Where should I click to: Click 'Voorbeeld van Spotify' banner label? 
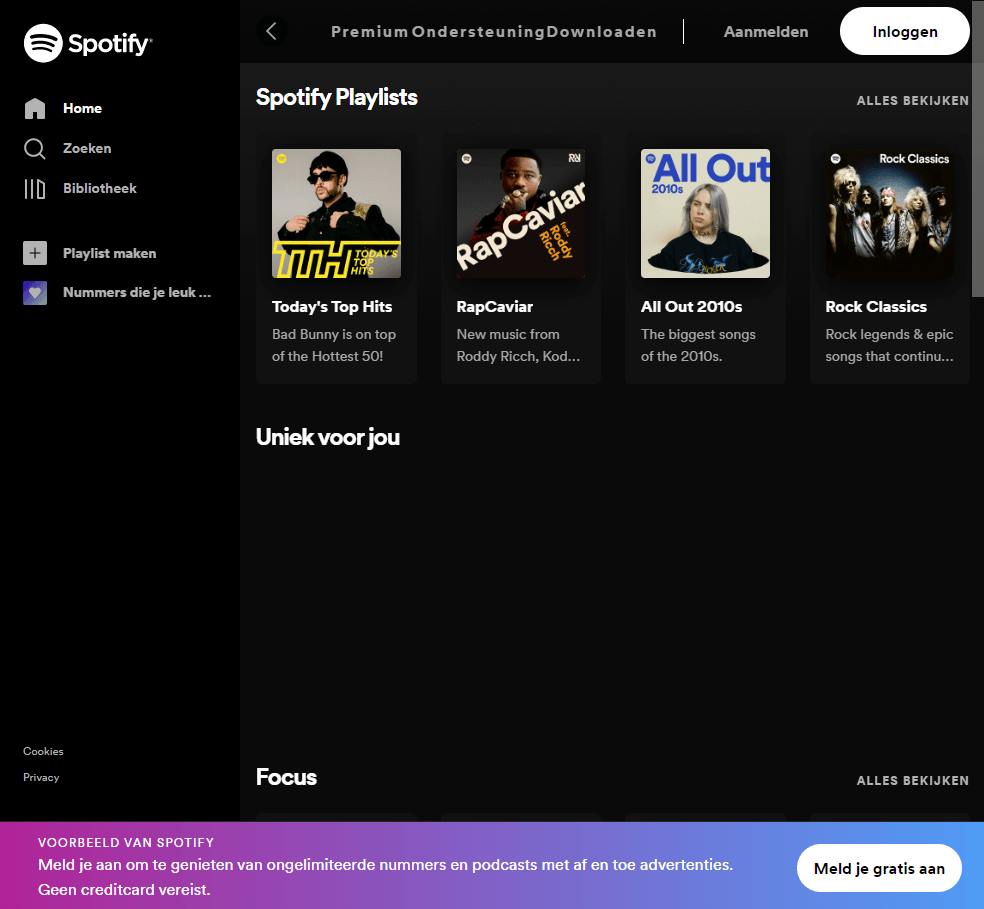click(126, 842)
